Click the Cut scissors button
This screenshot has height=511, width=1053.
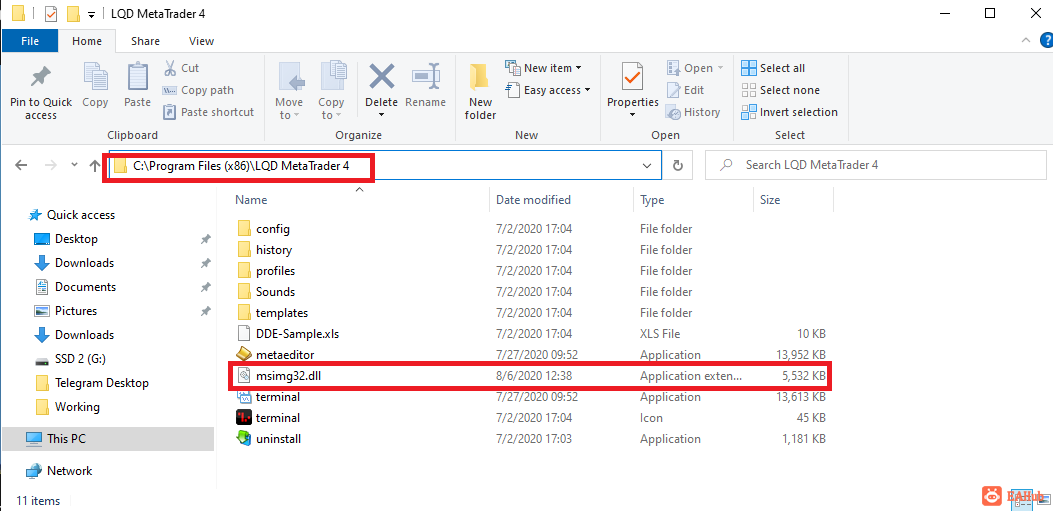(181, 68)
